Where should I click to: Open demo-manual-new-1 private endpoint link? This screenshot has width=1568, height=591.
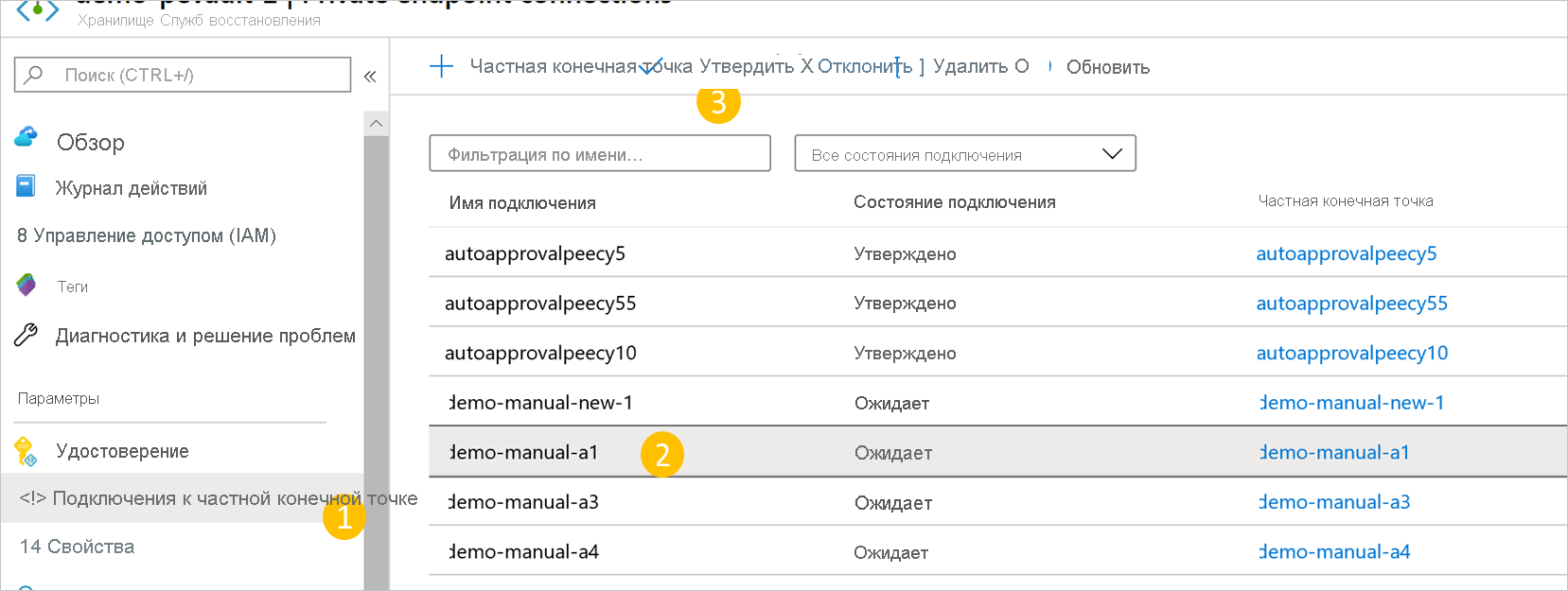click(x=1352, y=403)
